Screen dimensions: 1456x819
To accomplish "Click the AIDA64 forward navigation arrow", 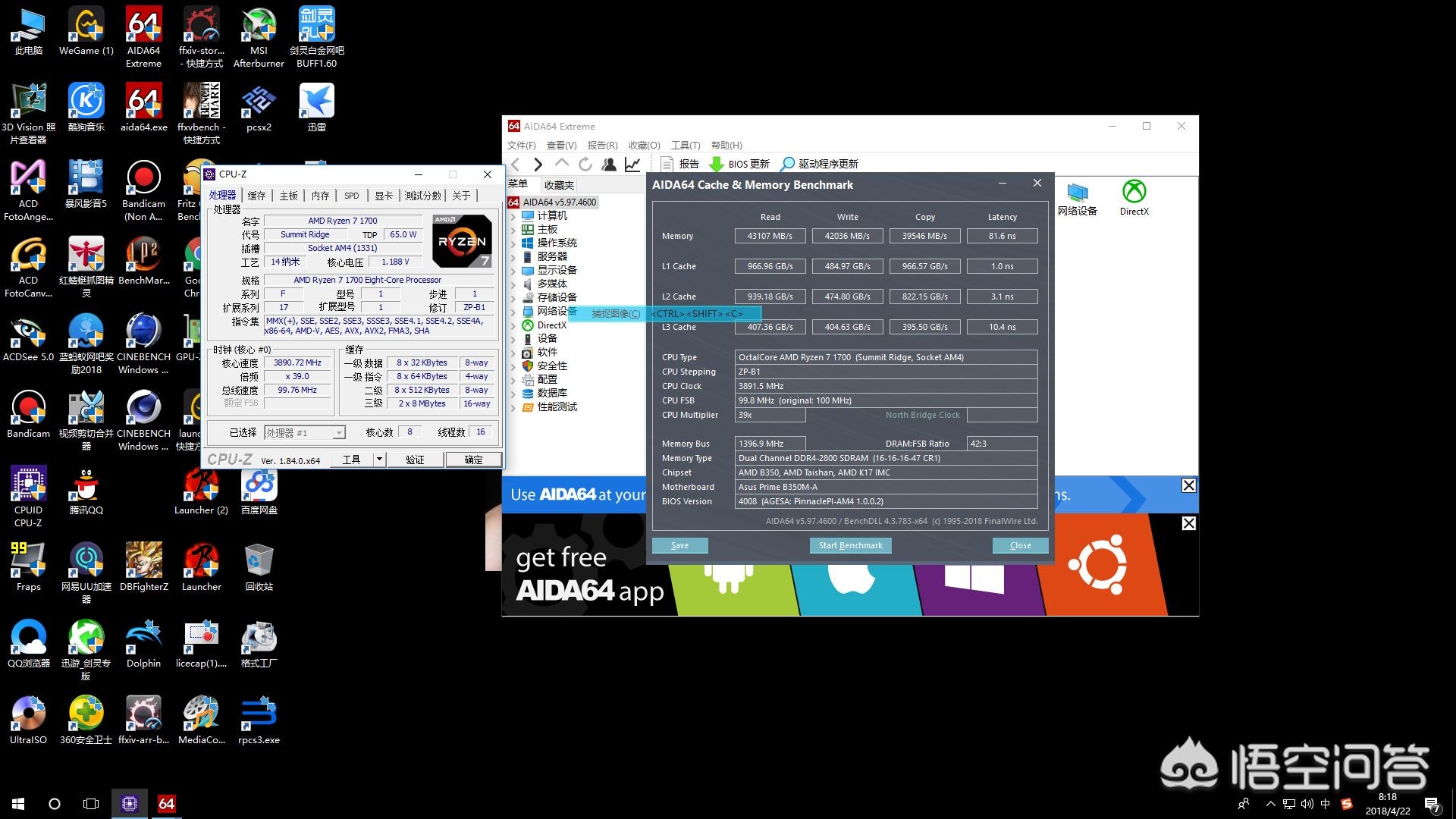I will point(538,164).
